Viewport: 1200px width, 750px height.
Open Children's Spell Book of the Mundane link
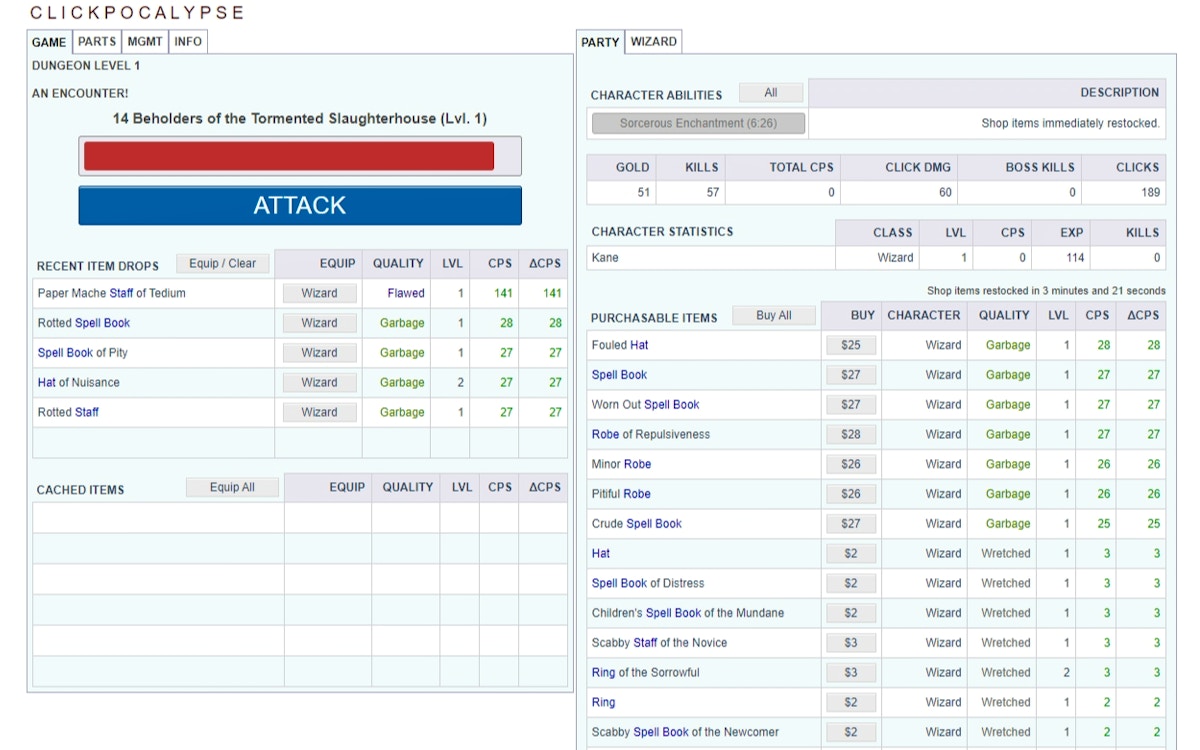[687, 613]
